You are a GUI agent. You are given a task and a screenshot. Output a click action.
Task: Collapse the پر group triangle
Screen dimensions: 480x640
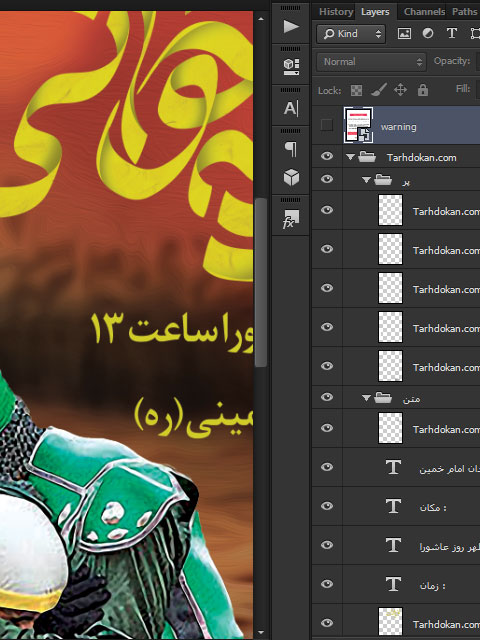[366, 180]
